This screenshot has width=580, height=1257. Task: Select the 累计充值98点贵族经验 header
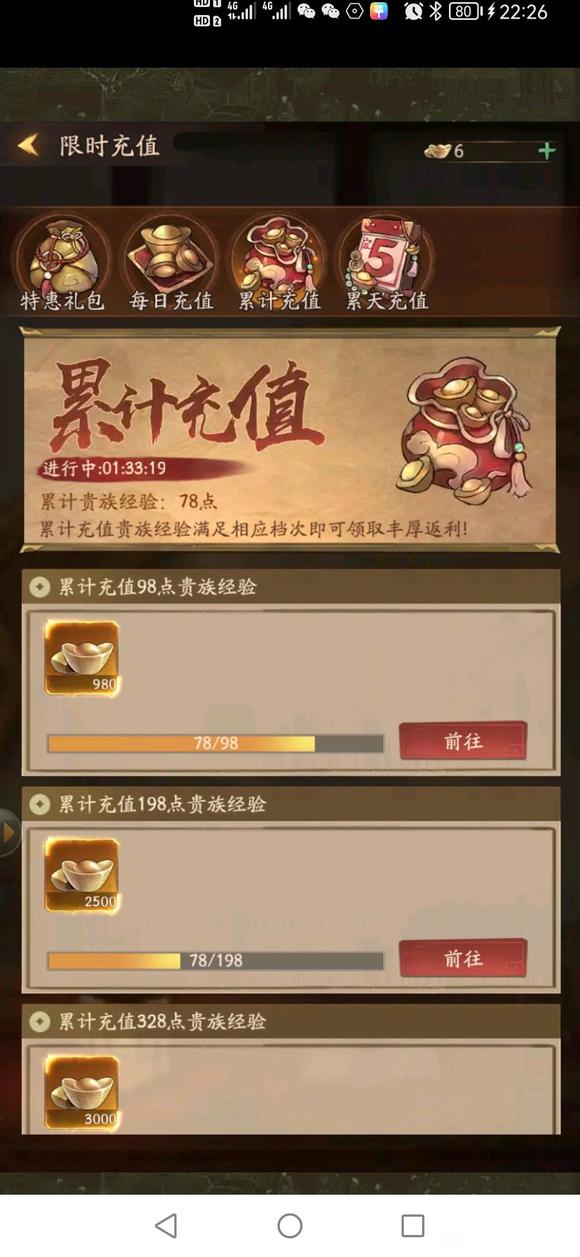pos(291,587)
